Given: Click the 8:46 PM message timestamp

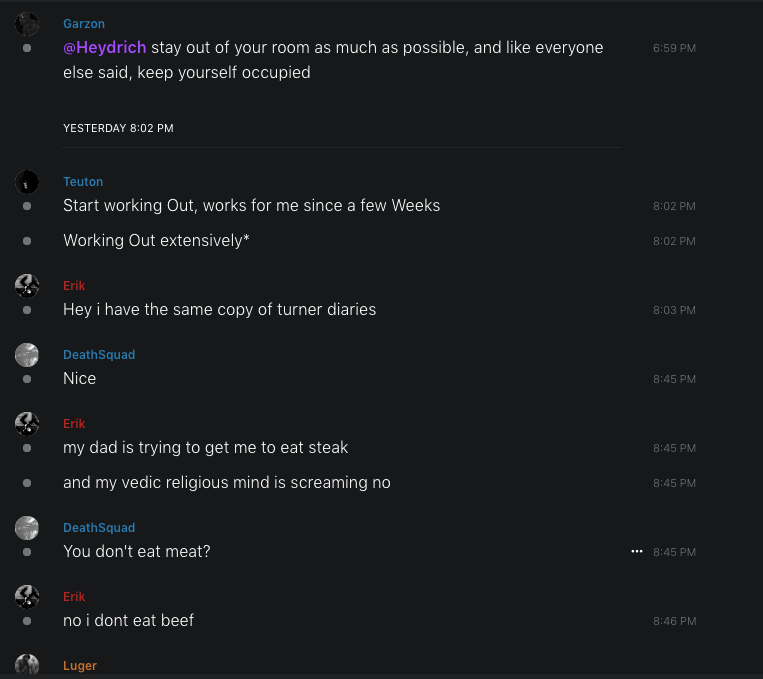Looking at the screenshot, I should coord(674,621).
